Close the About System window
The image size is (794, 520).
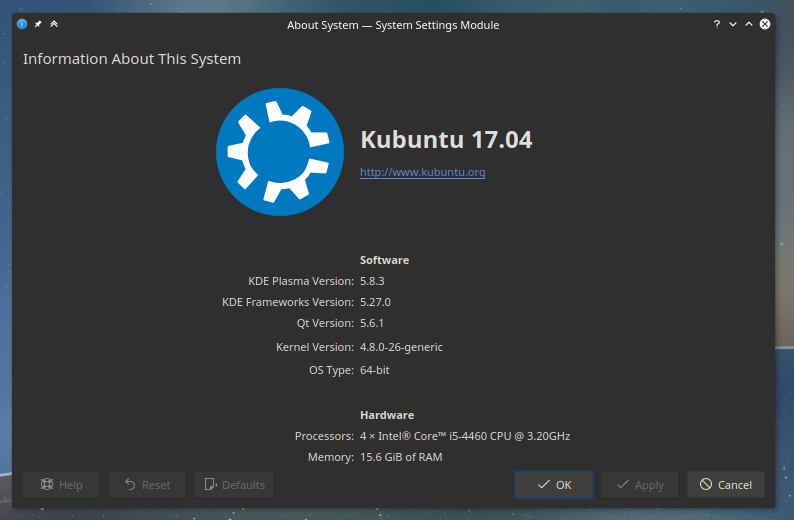765,24
